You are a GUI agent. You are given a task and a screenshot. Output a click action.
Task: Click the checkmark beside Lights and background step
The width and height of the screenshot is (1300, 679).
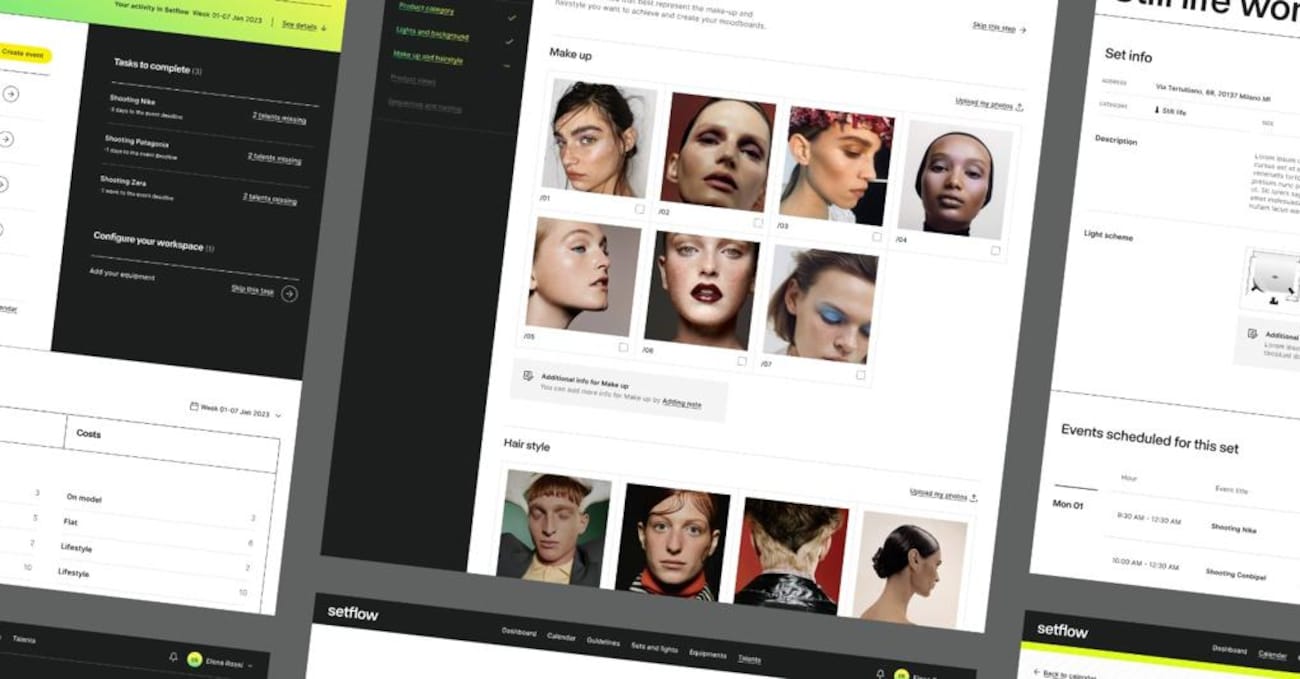(x=509, y=42)
